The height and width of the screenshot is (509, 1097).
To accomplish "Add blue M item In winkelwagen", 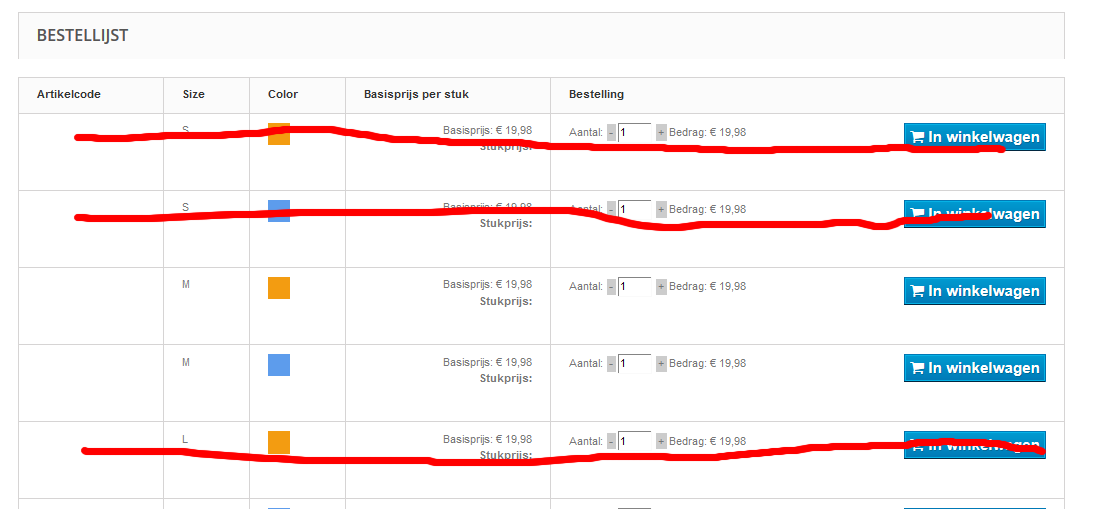I will [x=974, y=368].
